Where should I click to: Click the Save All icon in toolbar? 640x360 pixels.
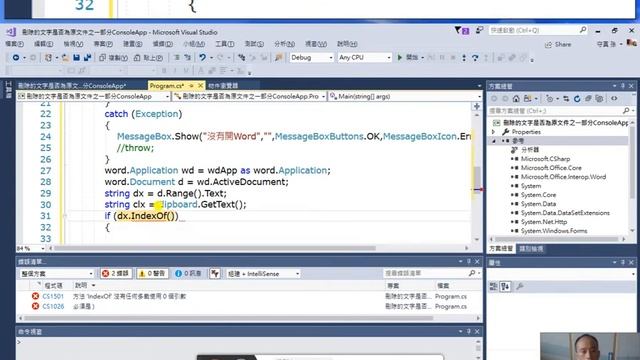coord(87,58)
